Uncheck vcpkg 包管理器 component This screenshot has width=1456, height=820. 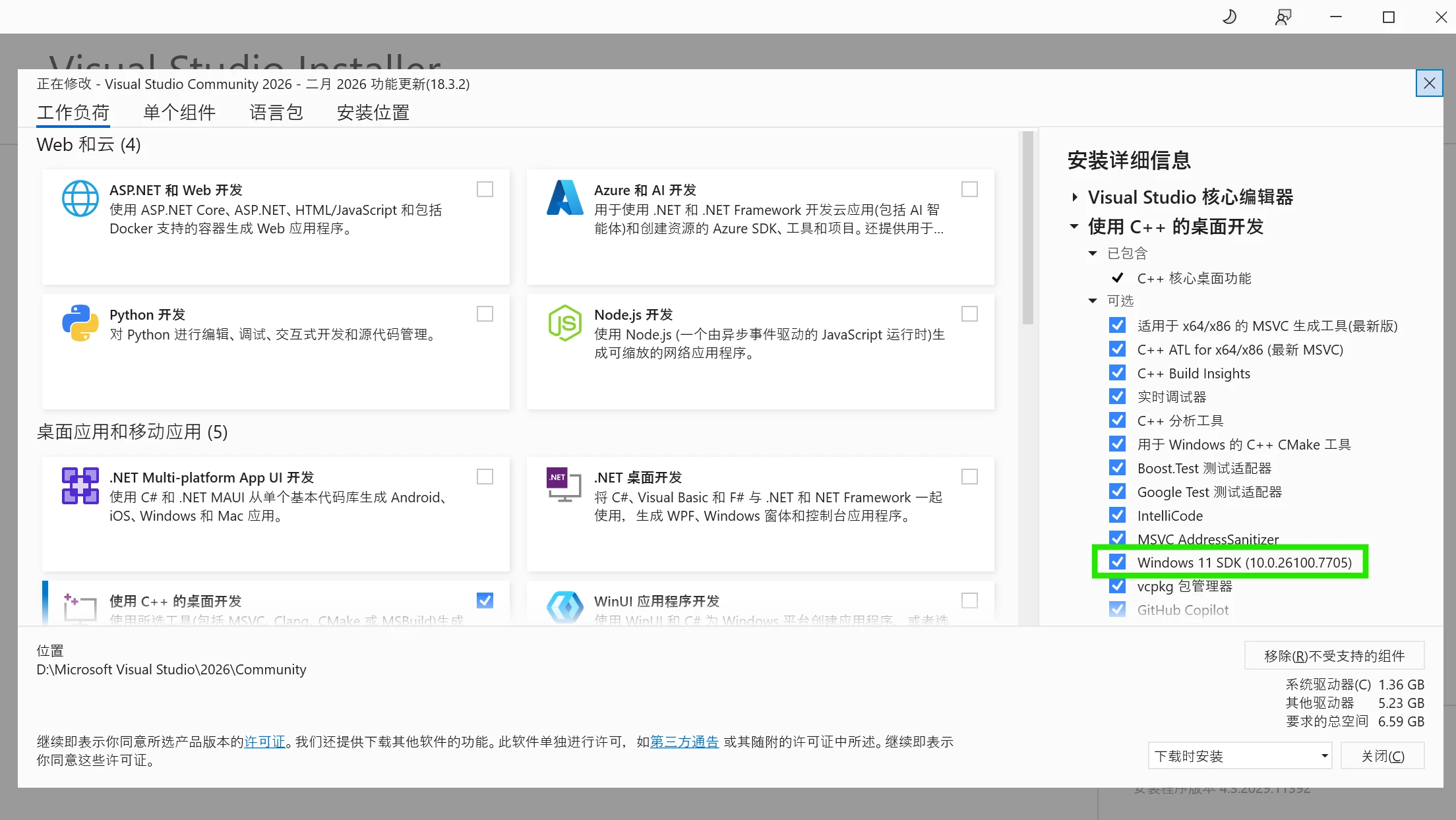pyautogui.click(x=1117, y=585)
